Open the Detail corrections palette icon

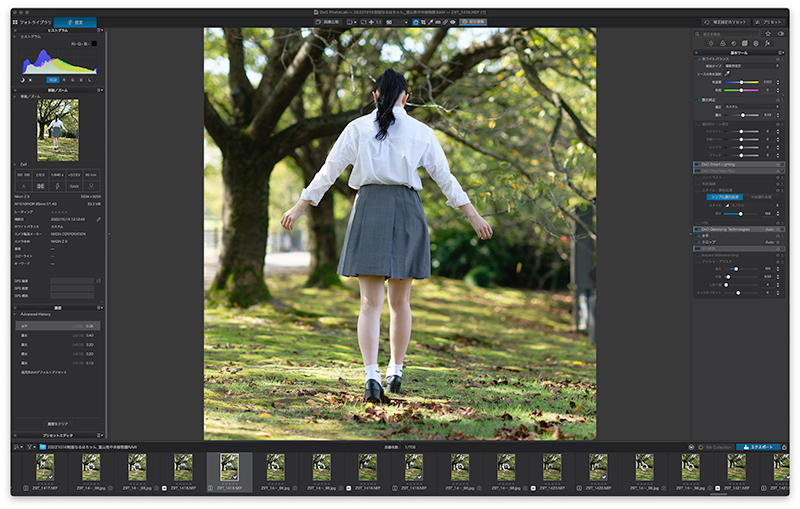coord(734,43)
